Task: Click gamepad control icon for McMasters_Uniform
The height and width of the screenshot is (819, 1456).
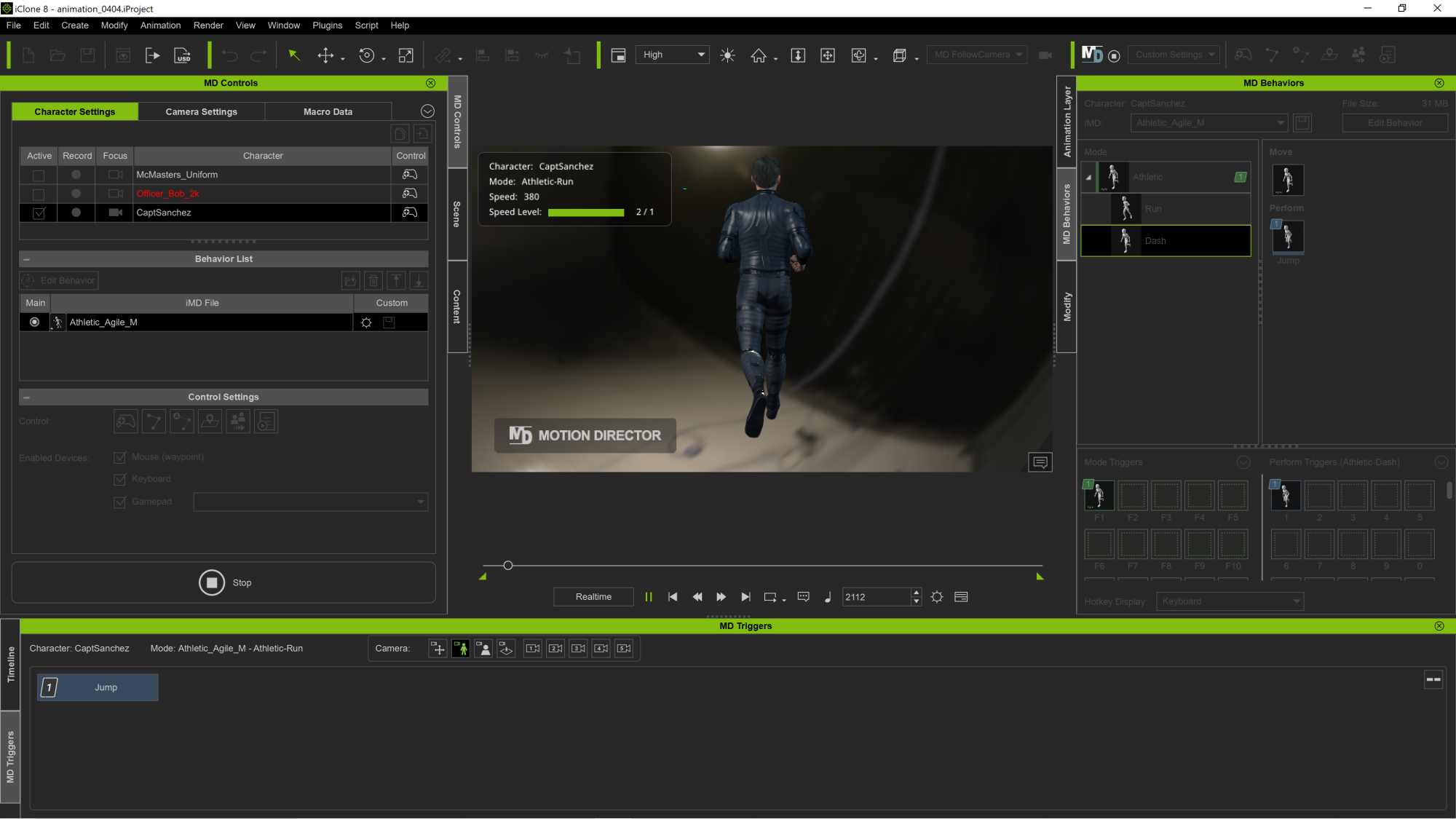Action: click(x=410, y=175)
